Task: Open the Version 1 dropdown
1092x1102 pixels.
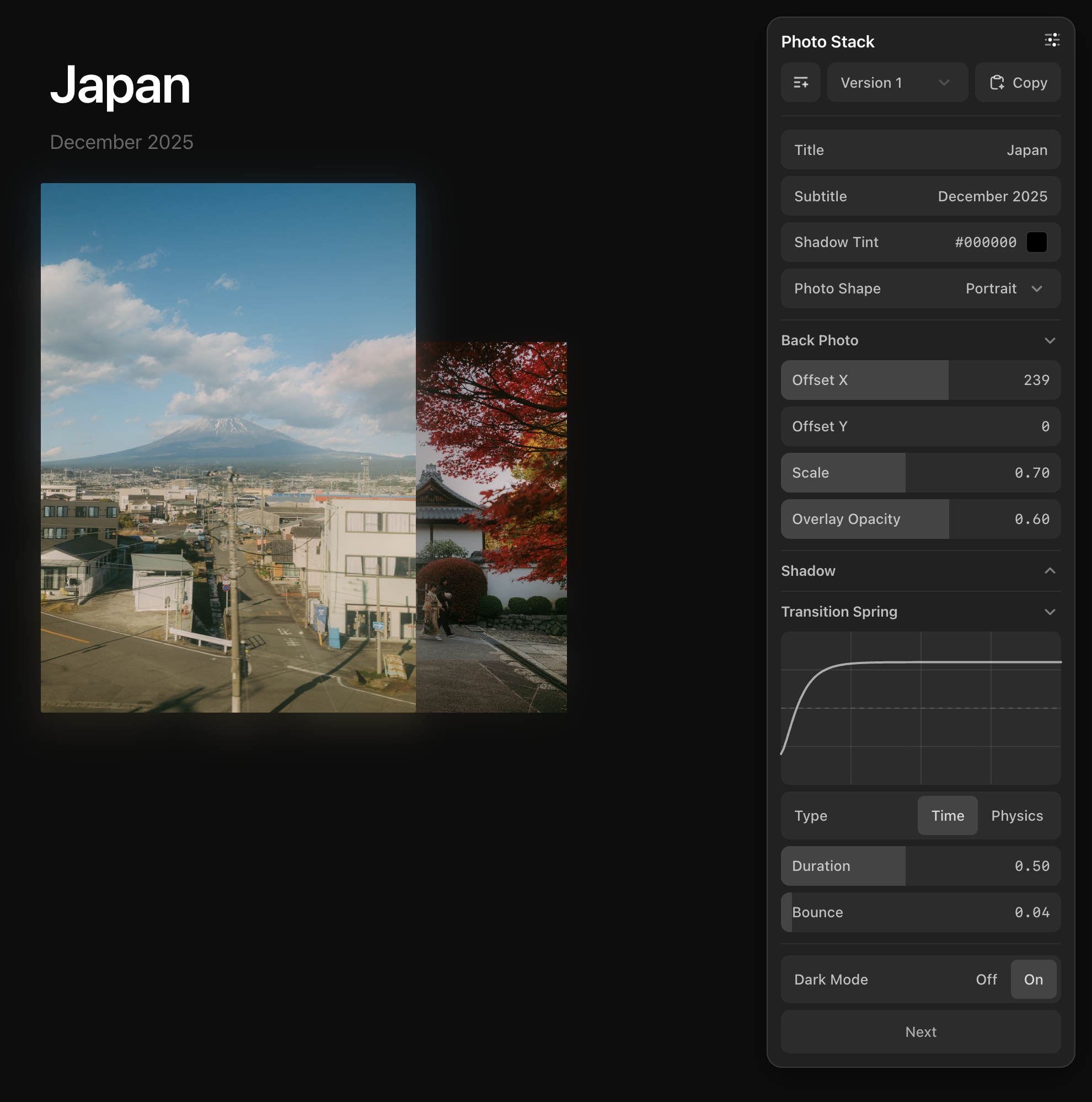Action: [897, 83]
